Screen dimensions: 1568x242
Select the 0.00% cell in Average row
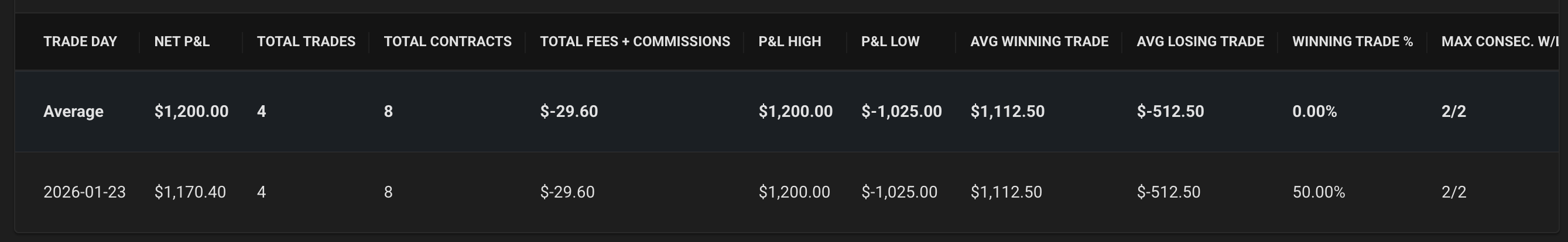pyautogui.click(x=1314, y=111)
